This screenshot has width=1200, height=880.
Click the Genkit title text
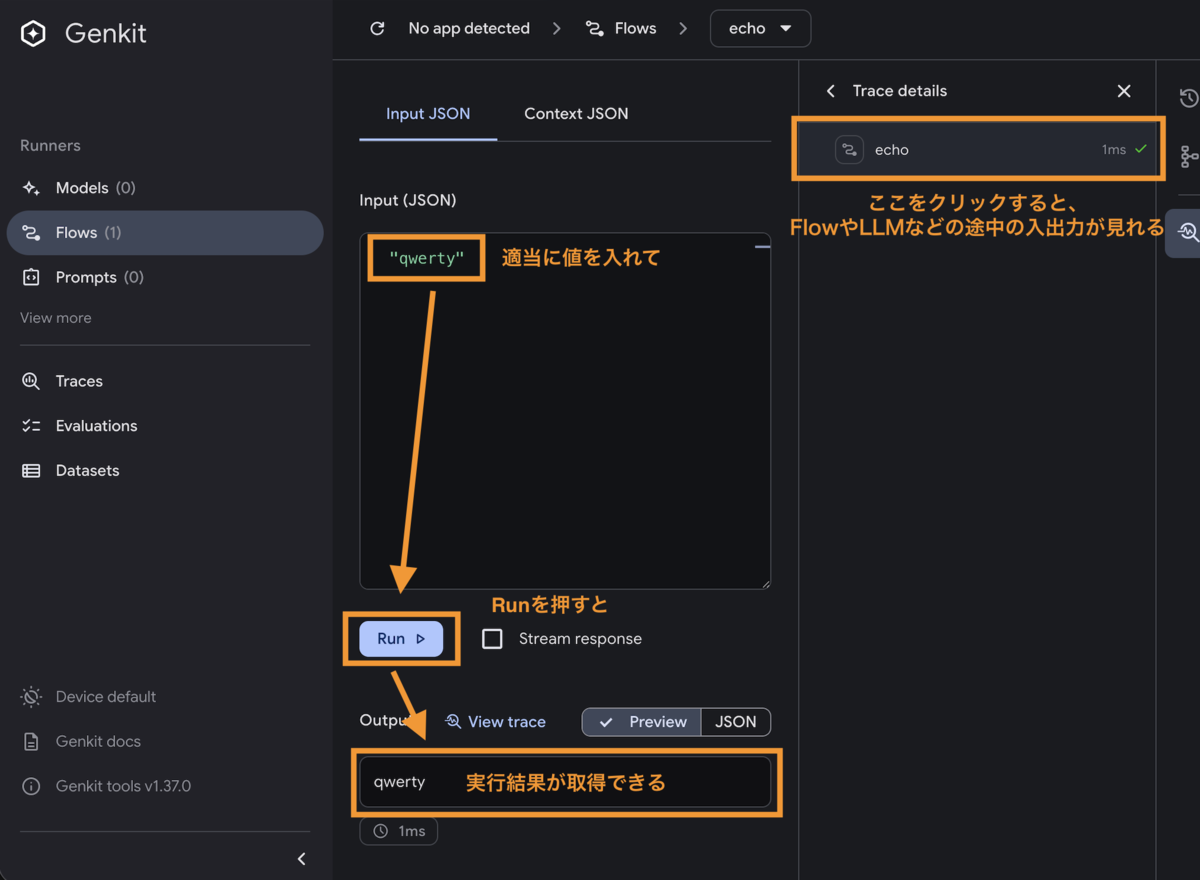click(106, 33)
